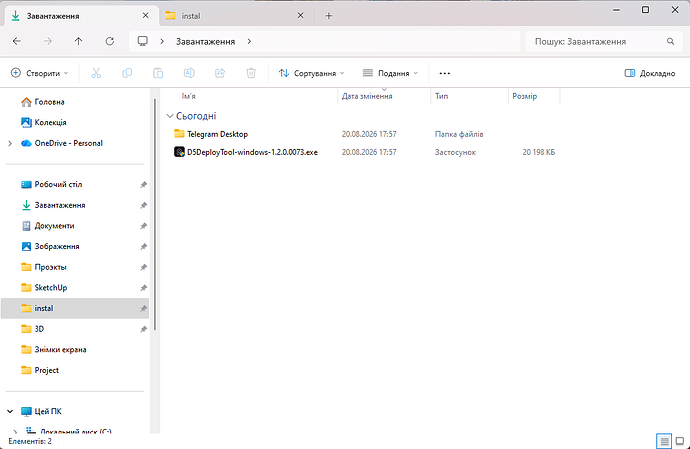The image size is (690, 449).
Task: Click the Rename icon in toolbar
Action: pyautogui.click(x=189, y=73)
